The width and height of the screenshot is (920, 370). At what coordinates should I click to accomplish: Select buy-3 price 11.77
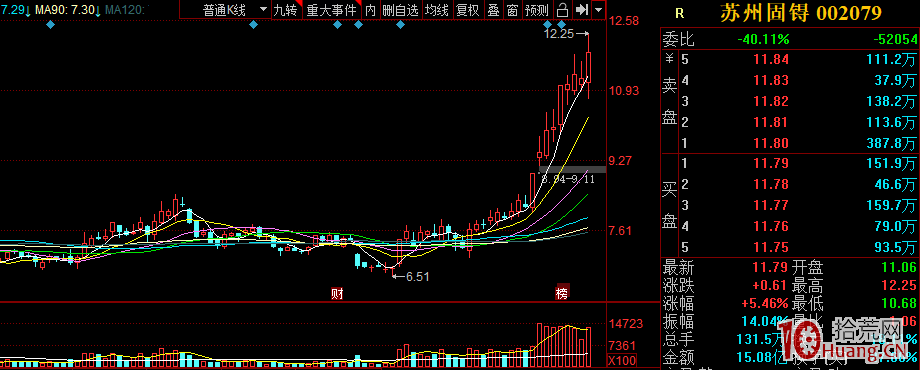(771, 205)
